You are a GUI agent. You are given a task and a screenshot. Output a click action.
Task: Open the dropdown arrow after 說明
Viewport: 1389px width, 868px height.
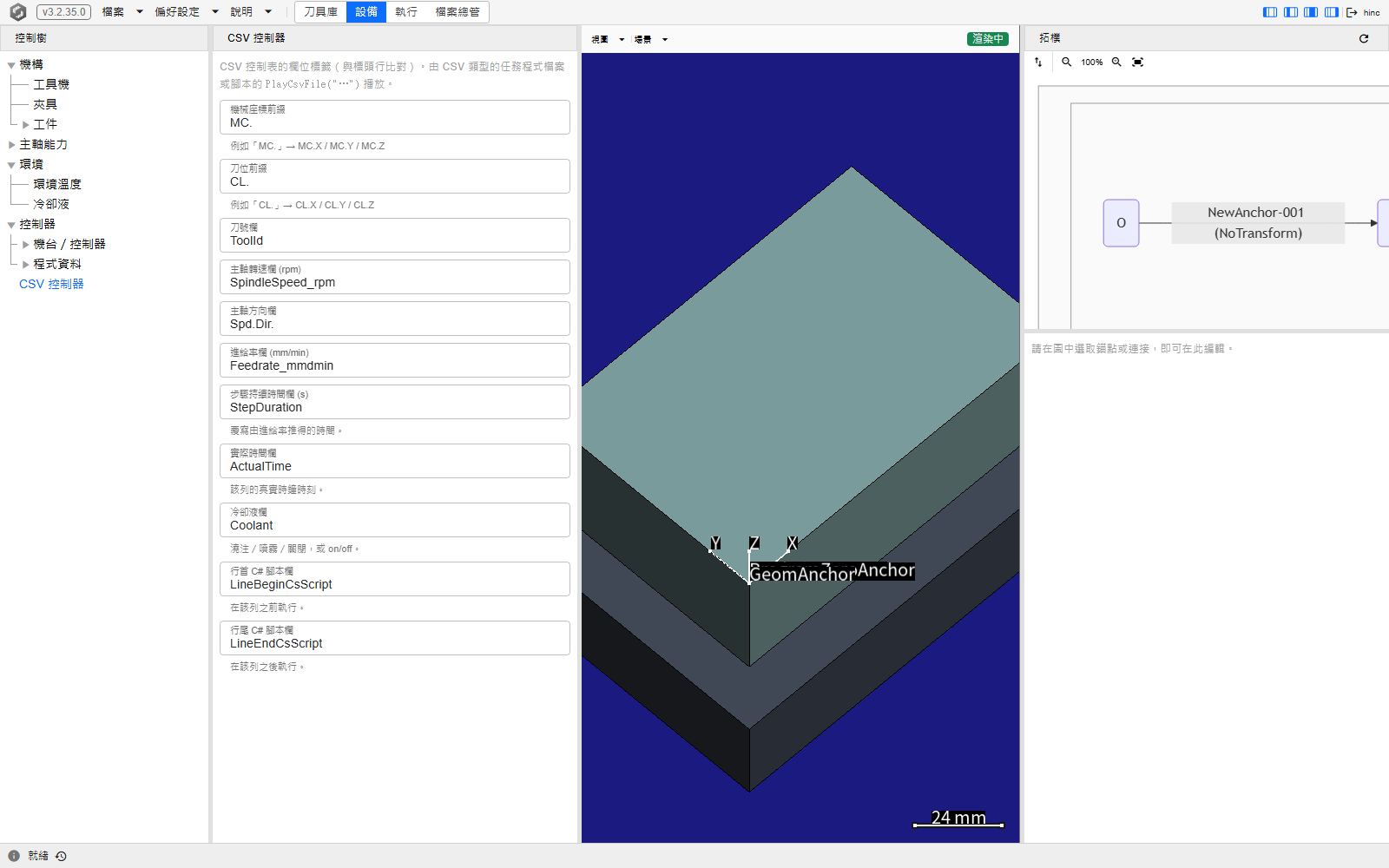(x=268, y=12)
